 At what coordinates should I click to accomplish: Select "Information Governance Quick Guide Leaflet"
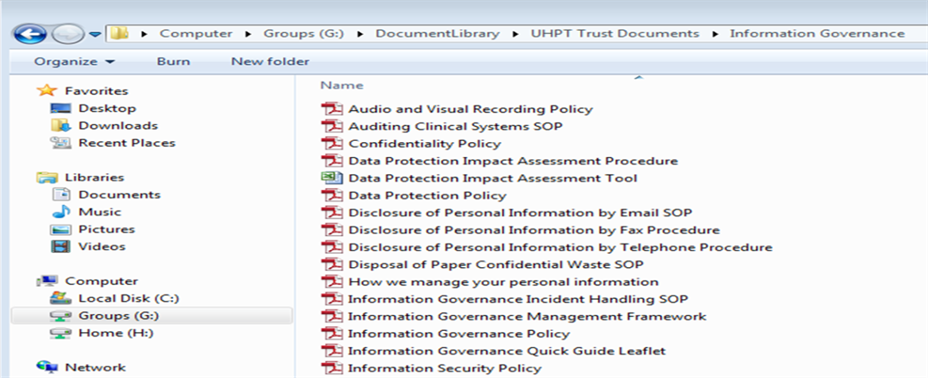(x=507, y=350)
